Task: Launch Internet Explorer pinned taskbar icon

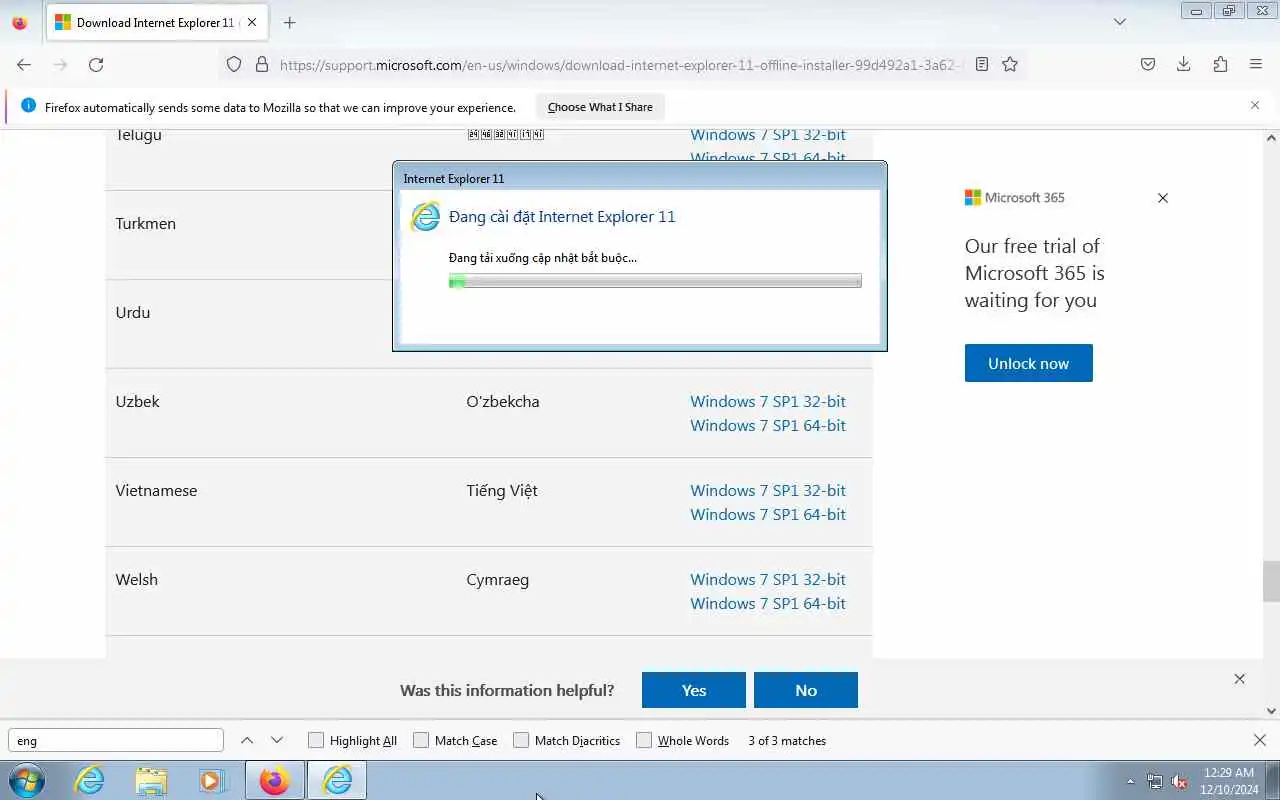Action: click(x=90, y=780)
